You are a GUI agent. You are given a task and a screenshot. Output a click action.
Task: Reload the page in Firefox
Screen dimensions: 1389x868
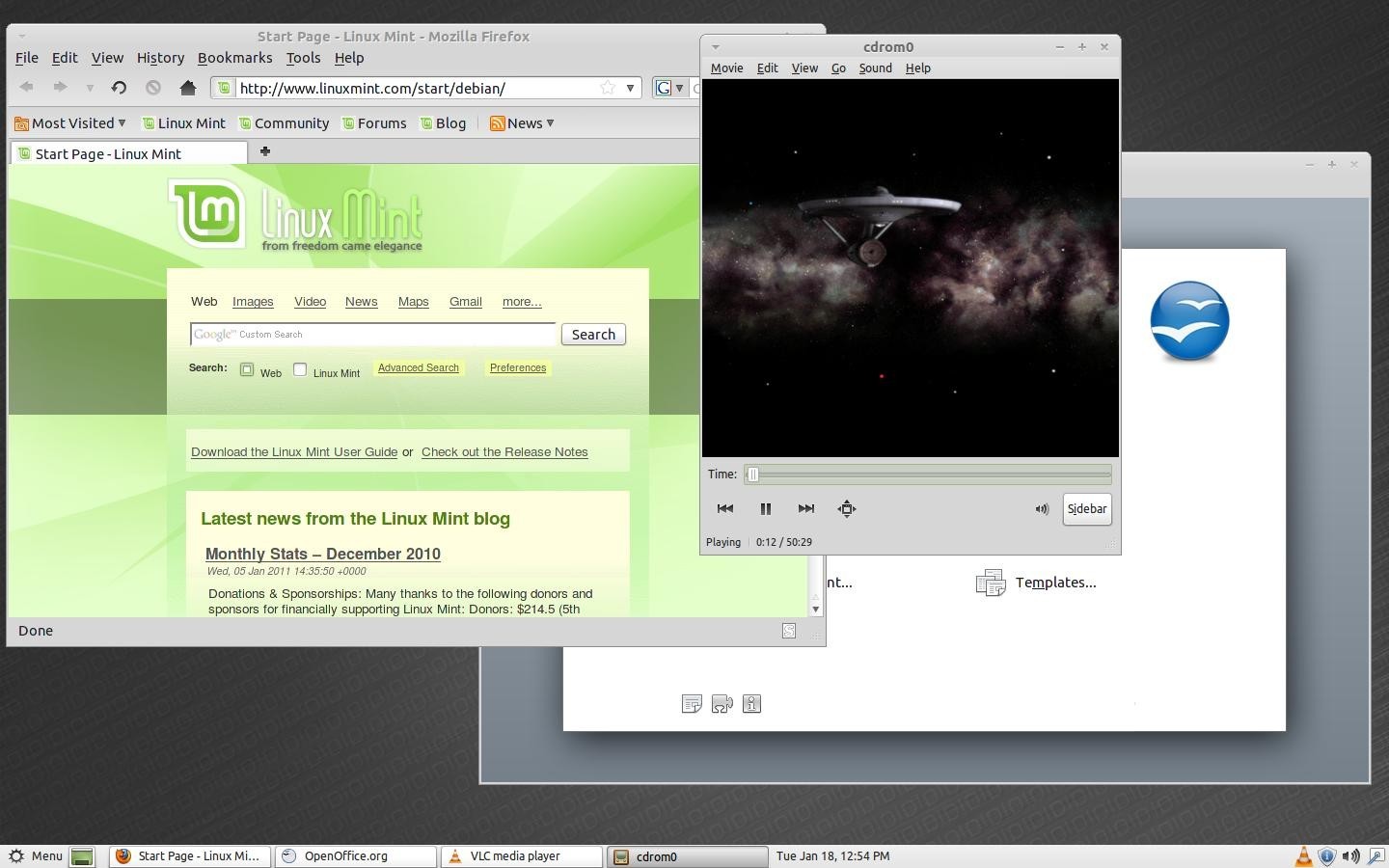[x=119, y=88]
